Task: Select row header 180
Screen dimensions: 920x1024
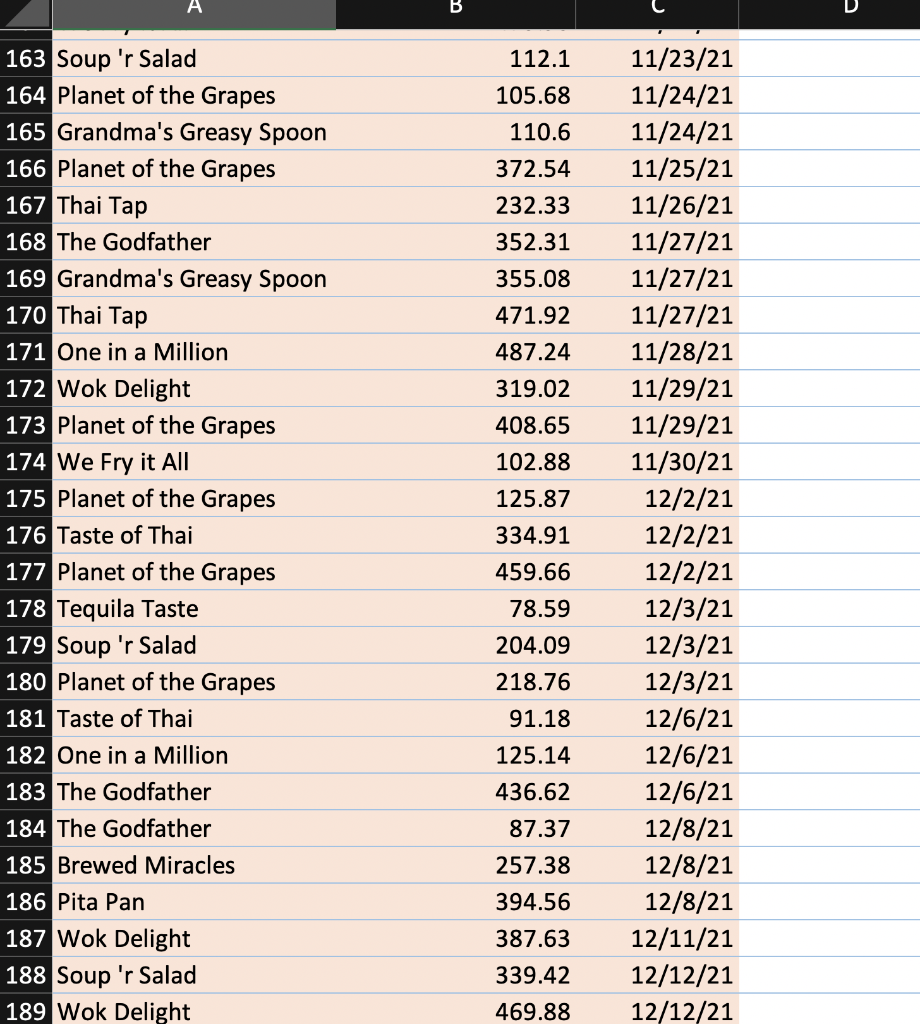Action: 25,682
